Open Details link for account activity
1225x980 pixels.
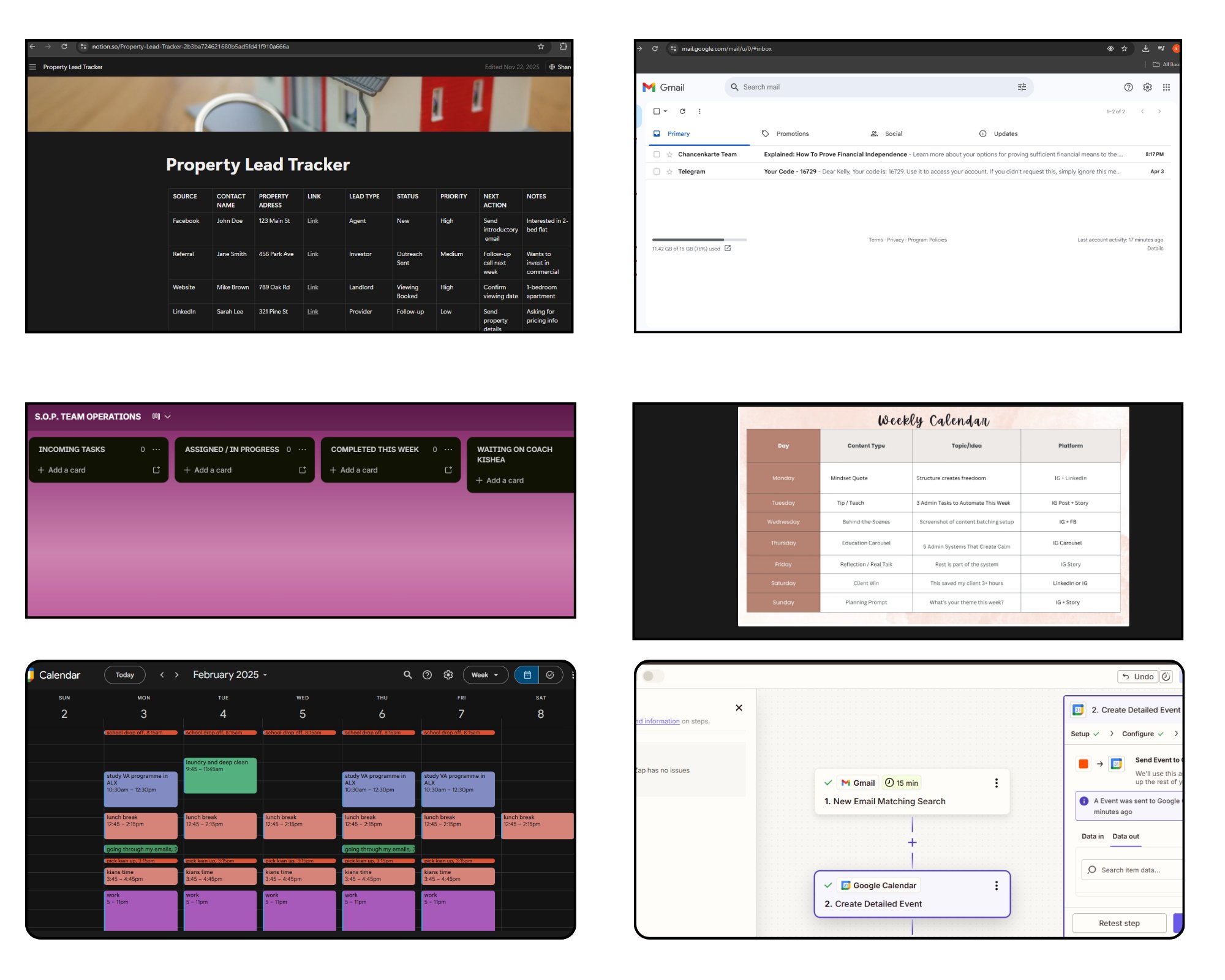click(x=1155, y=248)
